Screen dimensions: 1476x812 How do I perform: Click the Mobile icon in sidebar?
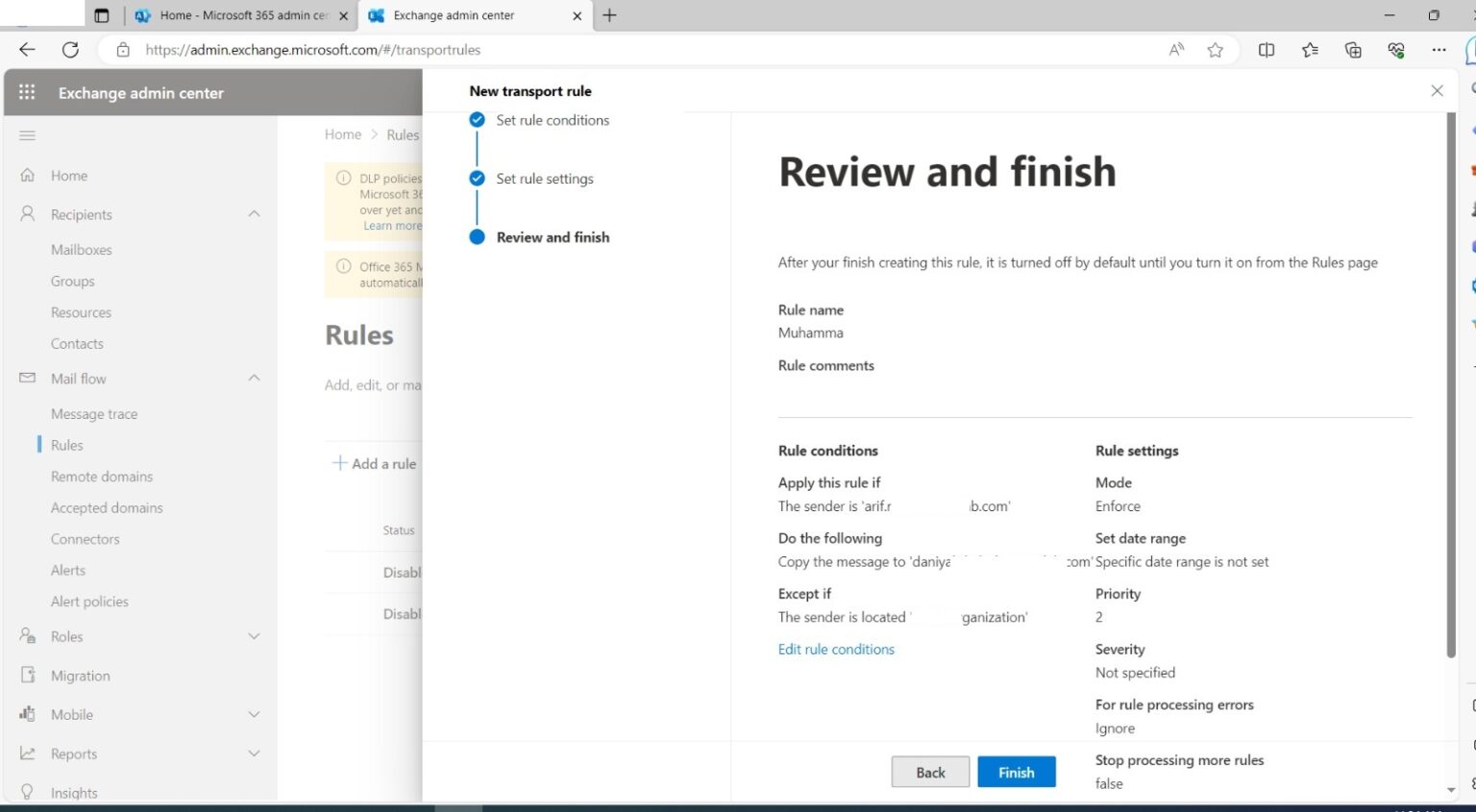(28, 714)
